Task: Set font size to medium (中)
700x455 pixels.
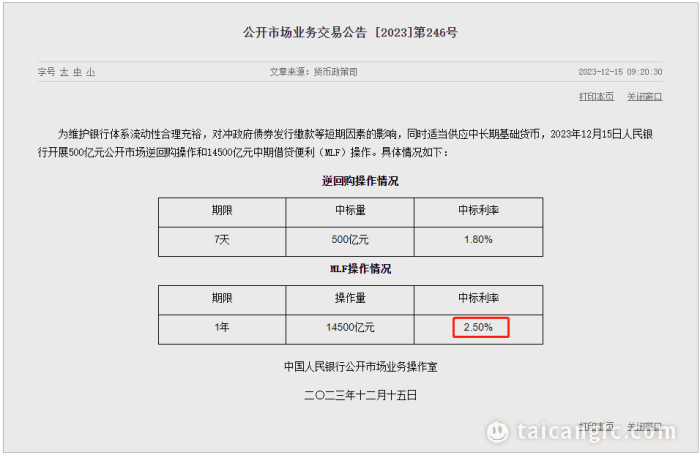Action: [x=78, y=72]
